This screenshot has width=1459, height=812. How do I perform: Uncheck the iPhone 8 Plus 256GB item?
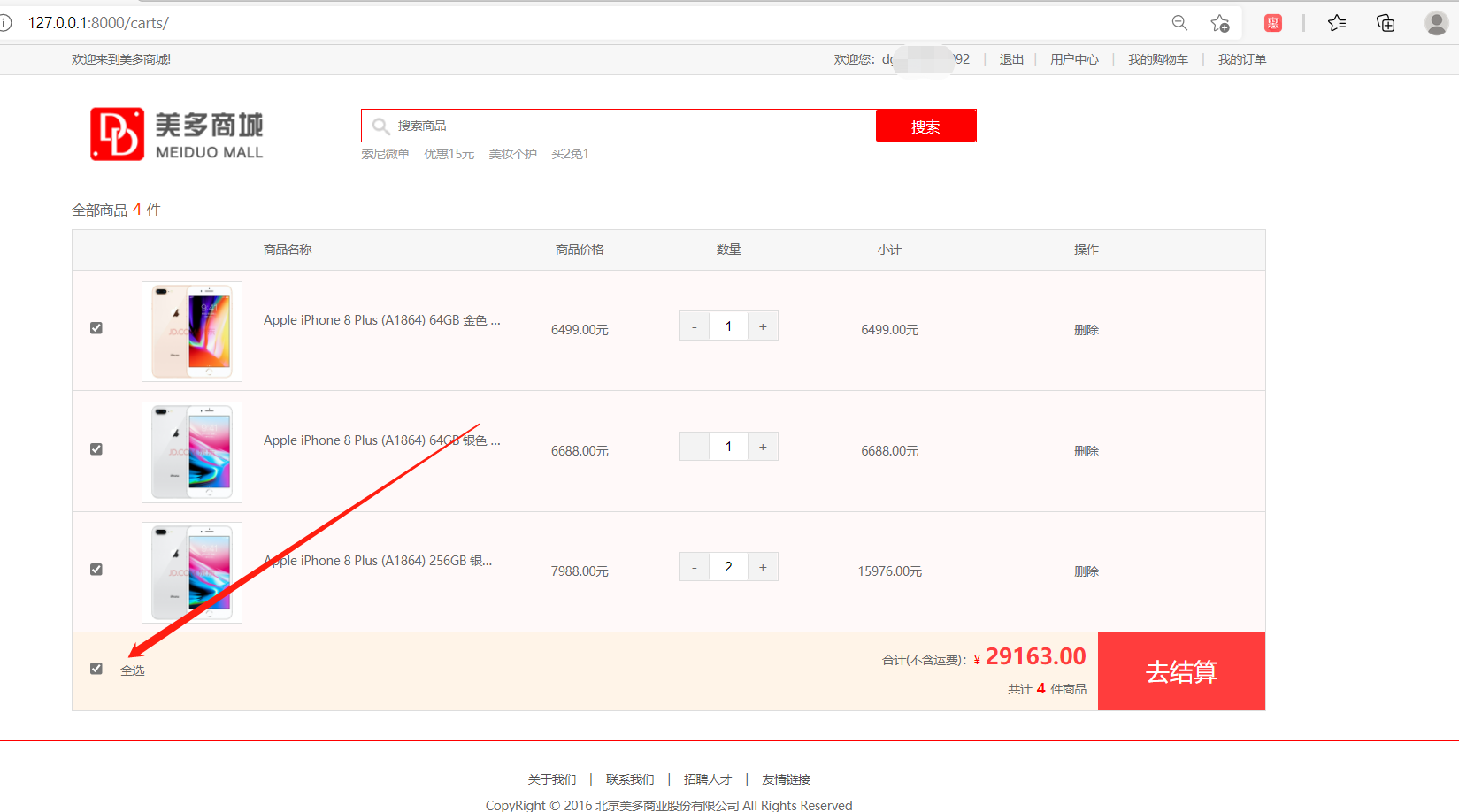coord(96,570)
